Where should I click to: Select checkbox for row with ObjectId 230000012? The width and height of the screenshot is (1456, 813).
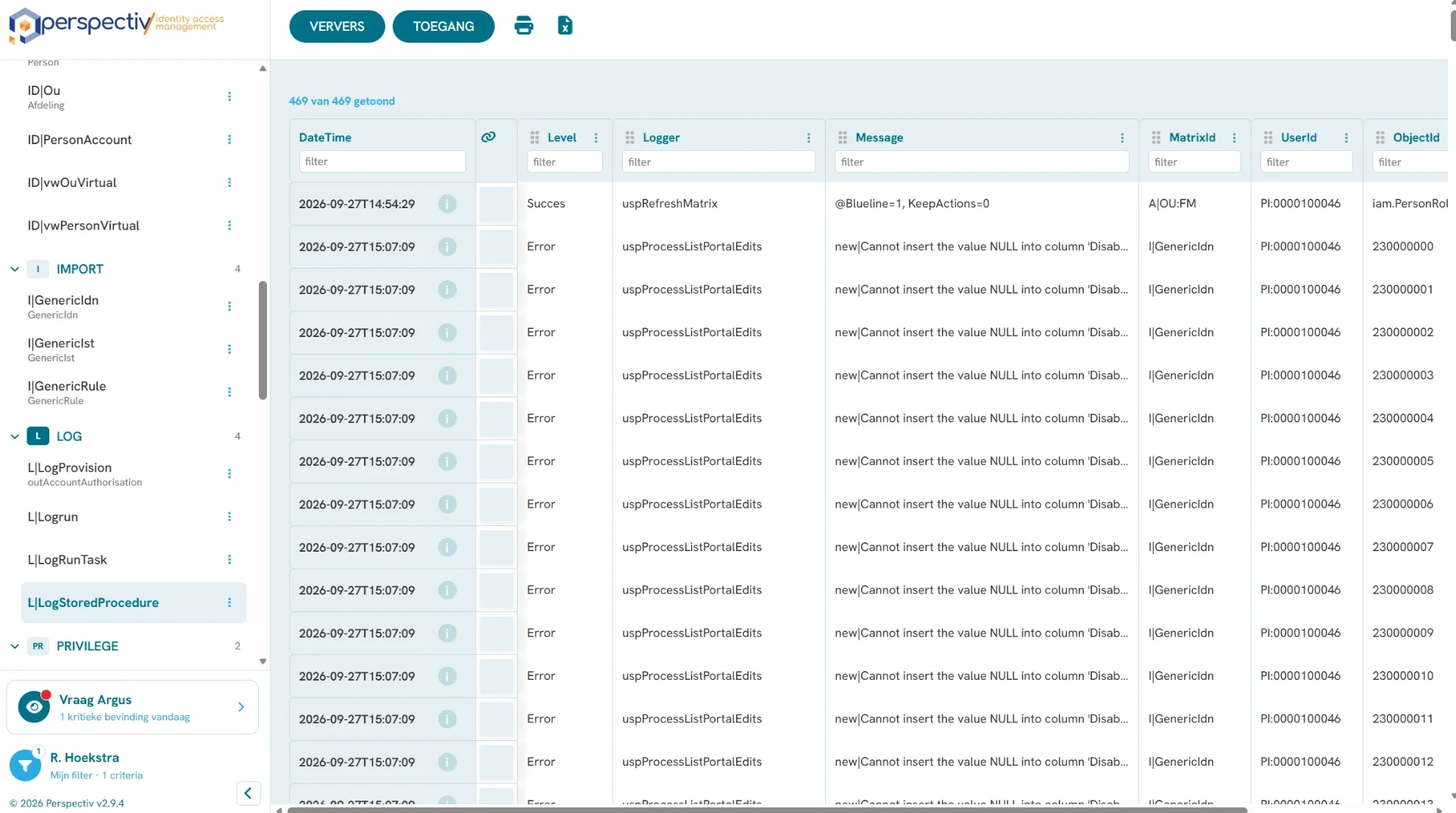point(496,761)
